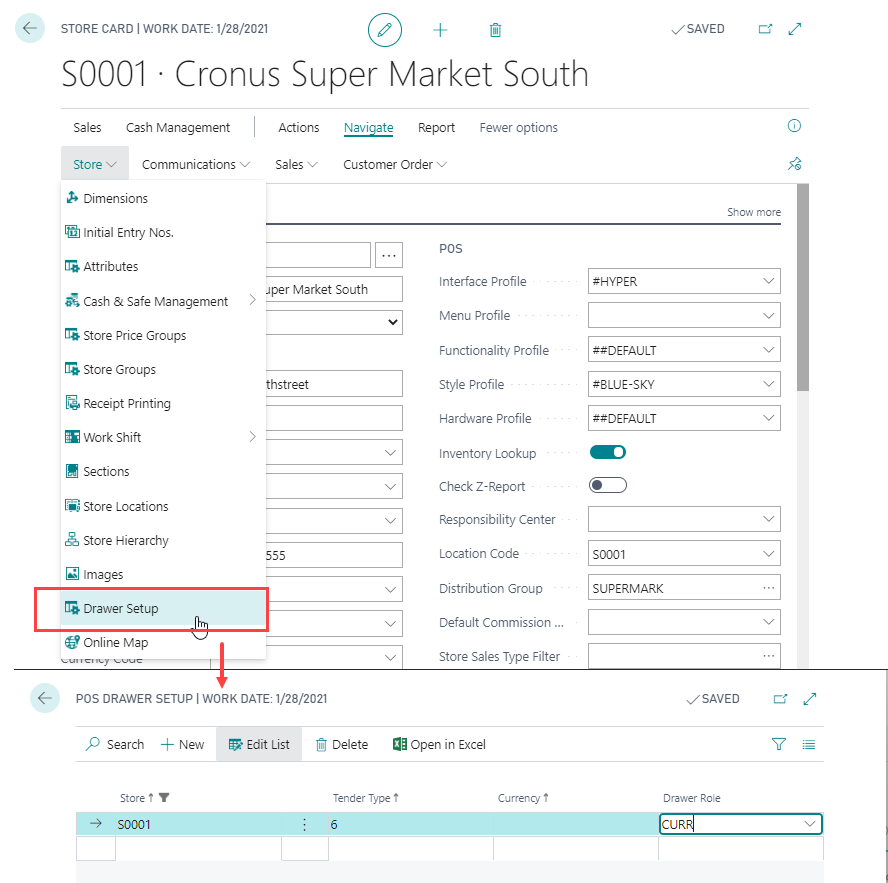Open the Location Code dropdown
The image size is (888, 883).
point(768,553)
